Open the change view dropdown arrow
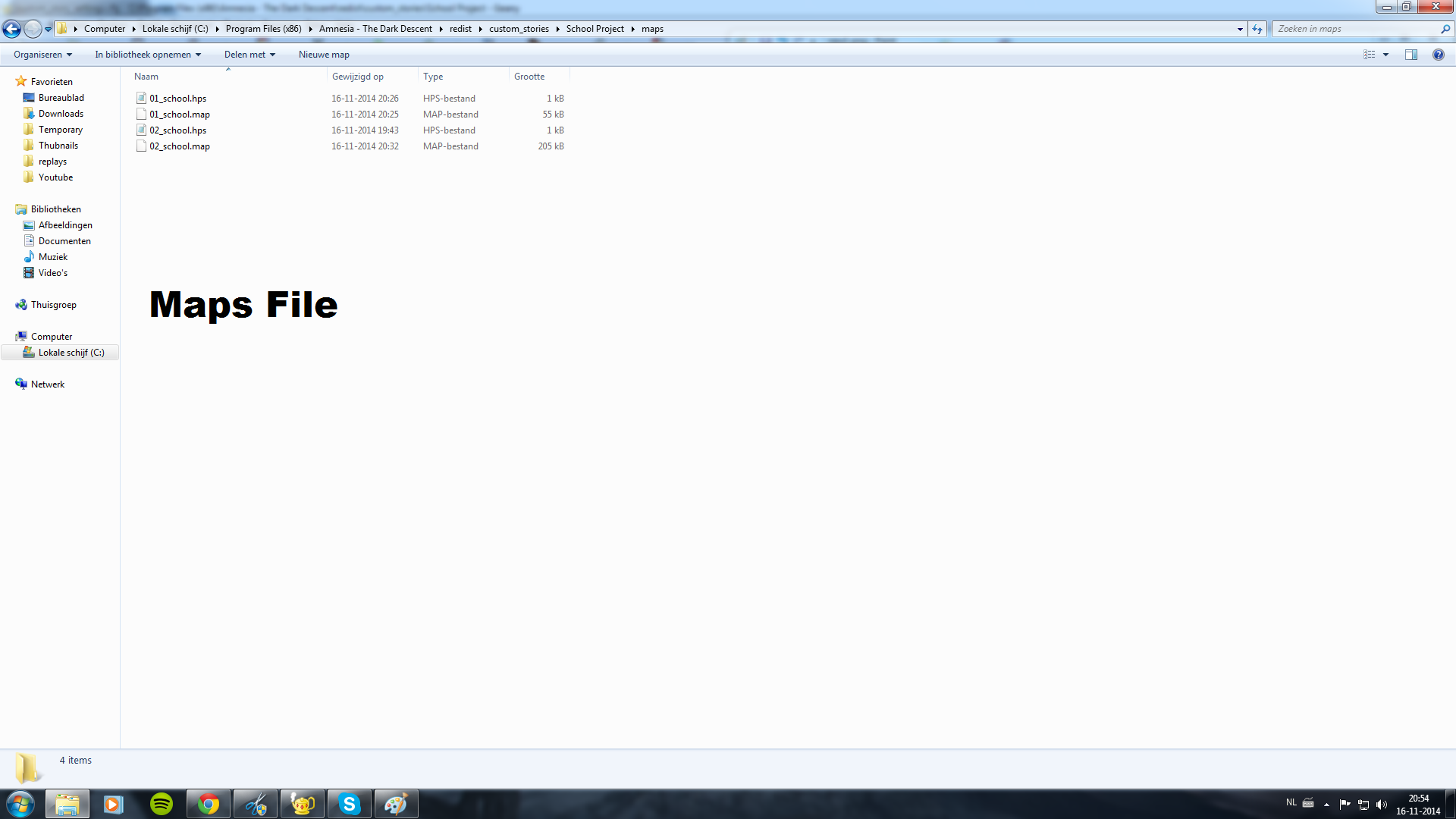 pos(1385,55)
